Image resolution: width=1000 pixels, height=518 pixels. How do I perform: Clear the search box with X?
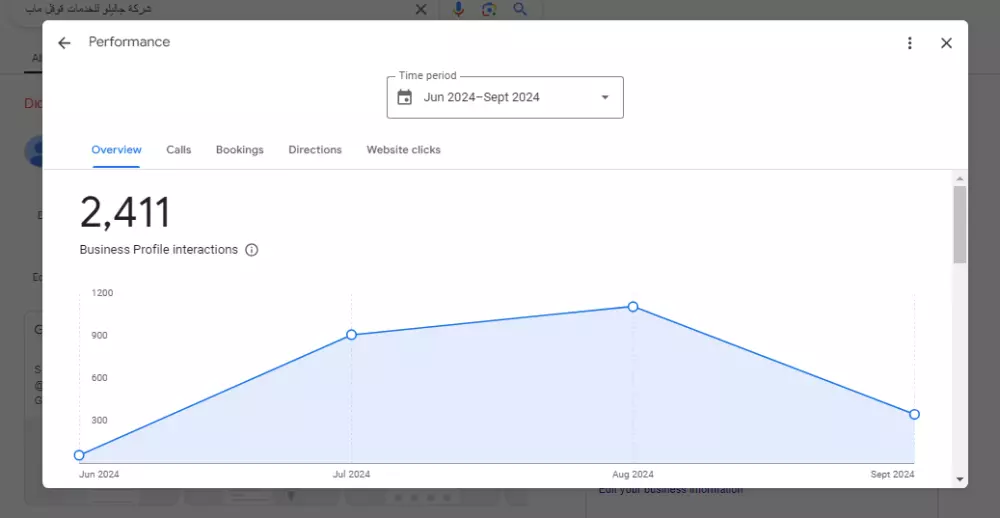point(421,9)
